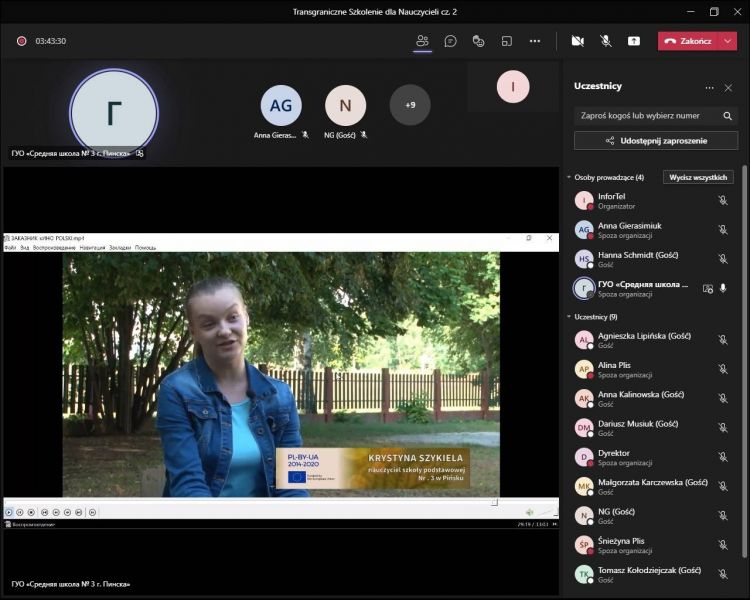
Task: Close the Uczestnicy panel
Action: point(728,87)
